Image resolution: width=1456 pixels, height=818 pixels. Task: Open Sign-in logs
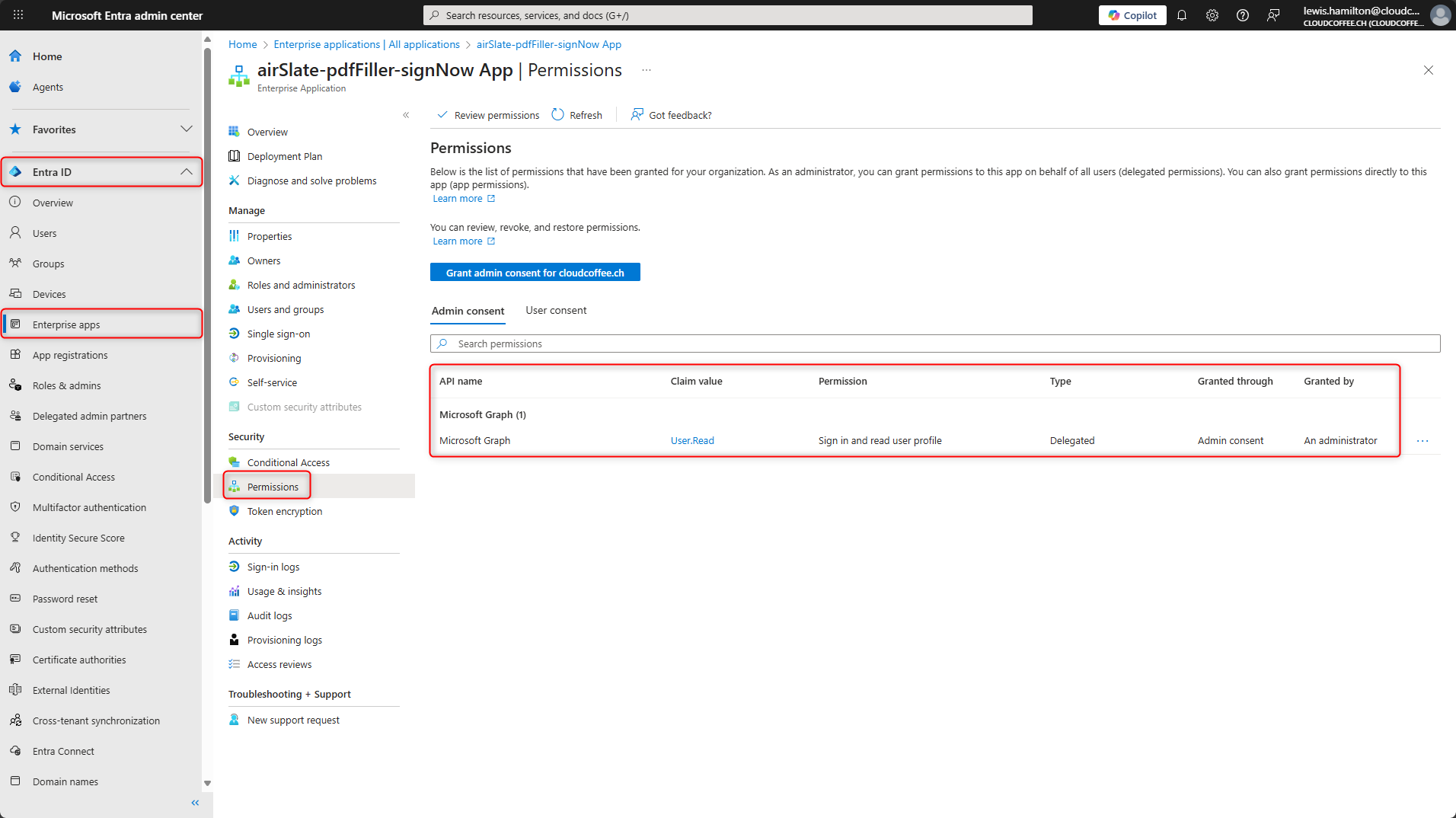point(273,567)
